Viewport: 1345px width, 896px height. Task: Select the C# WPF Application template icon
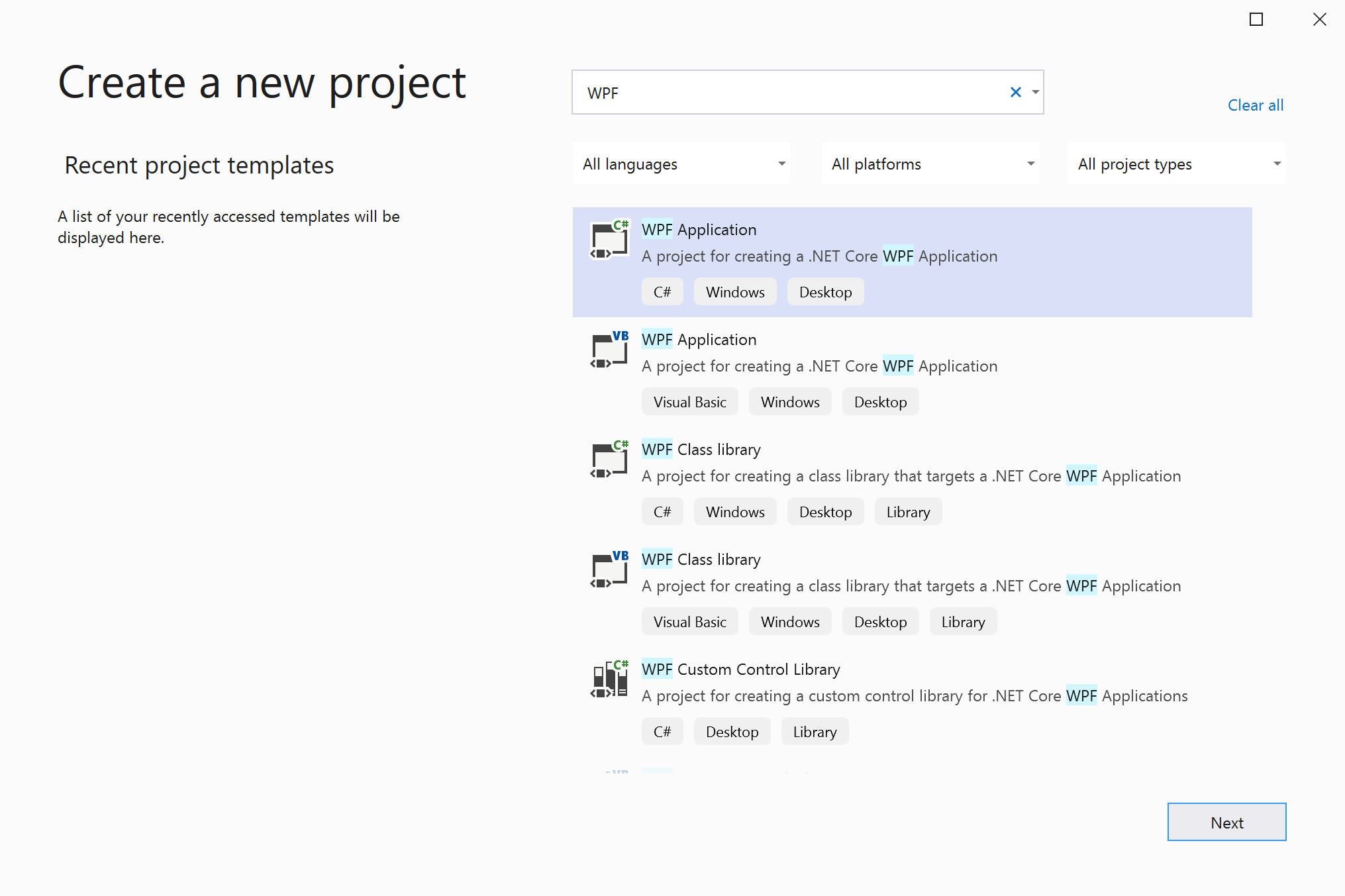[x=608, y=240]
